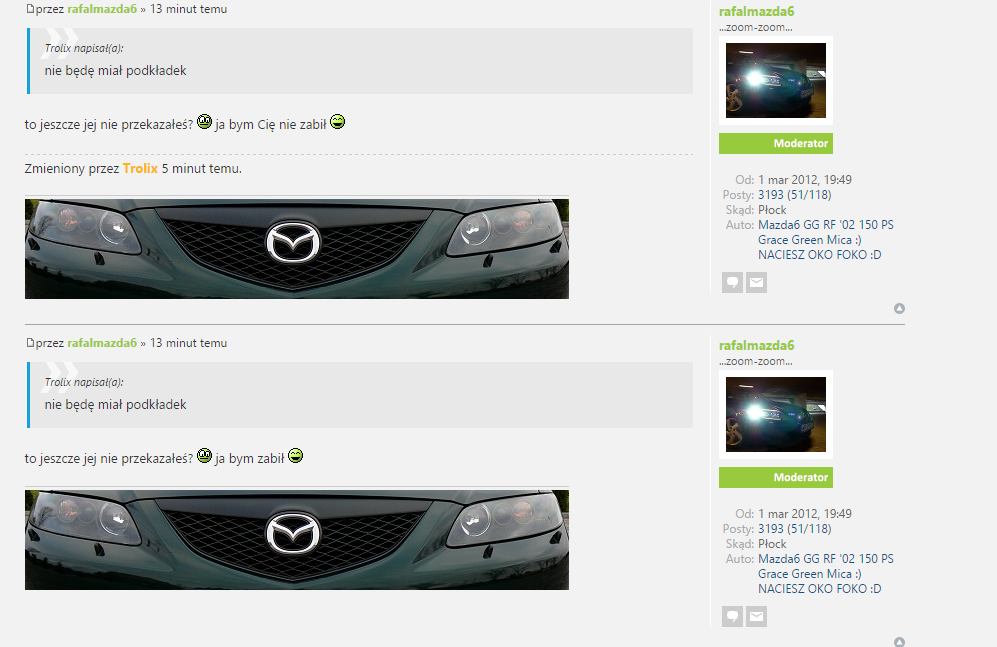This screenshot has width=997, height=647.
Task: Click the post icon in the first post header
Action: (x=29, y=10)
